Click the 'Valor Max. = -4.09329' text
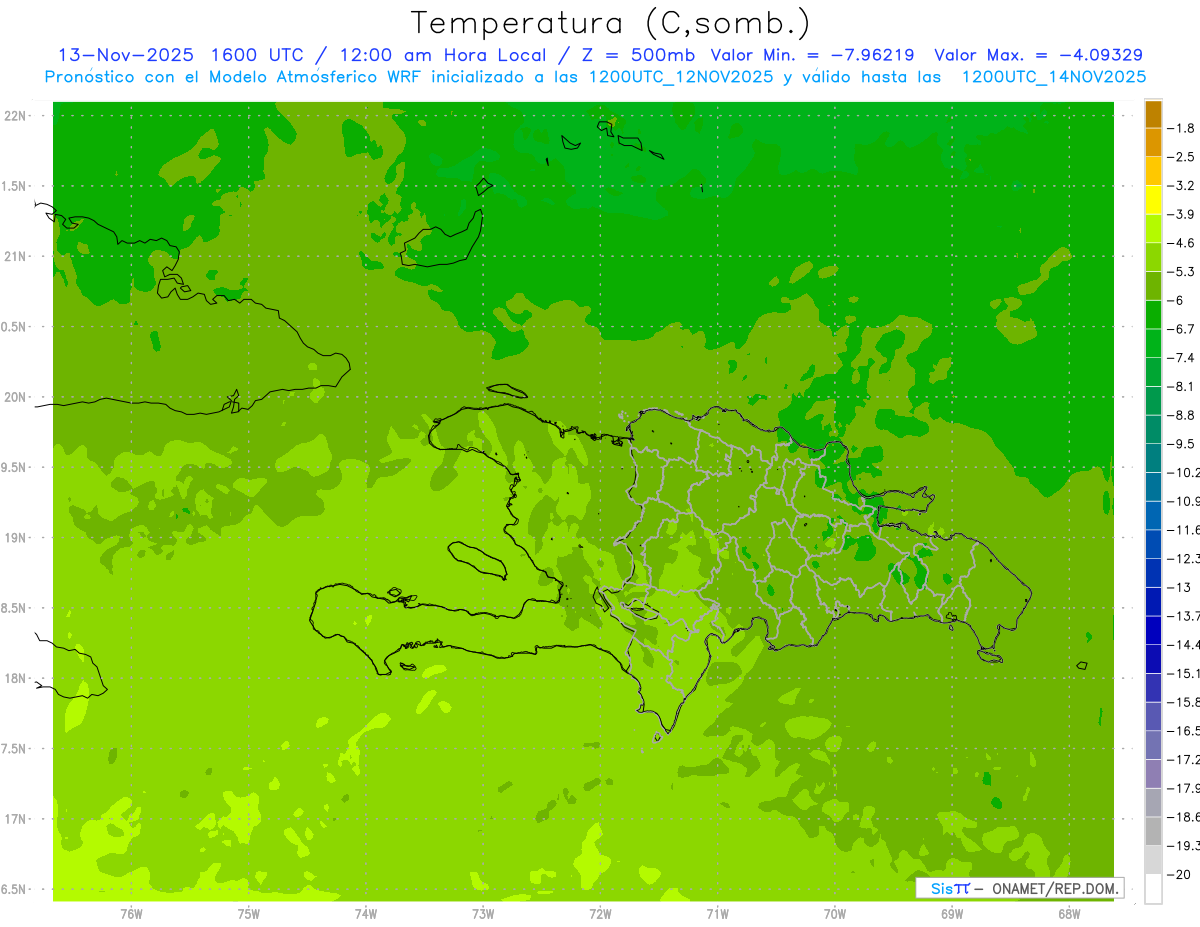 coord(1038,55)
